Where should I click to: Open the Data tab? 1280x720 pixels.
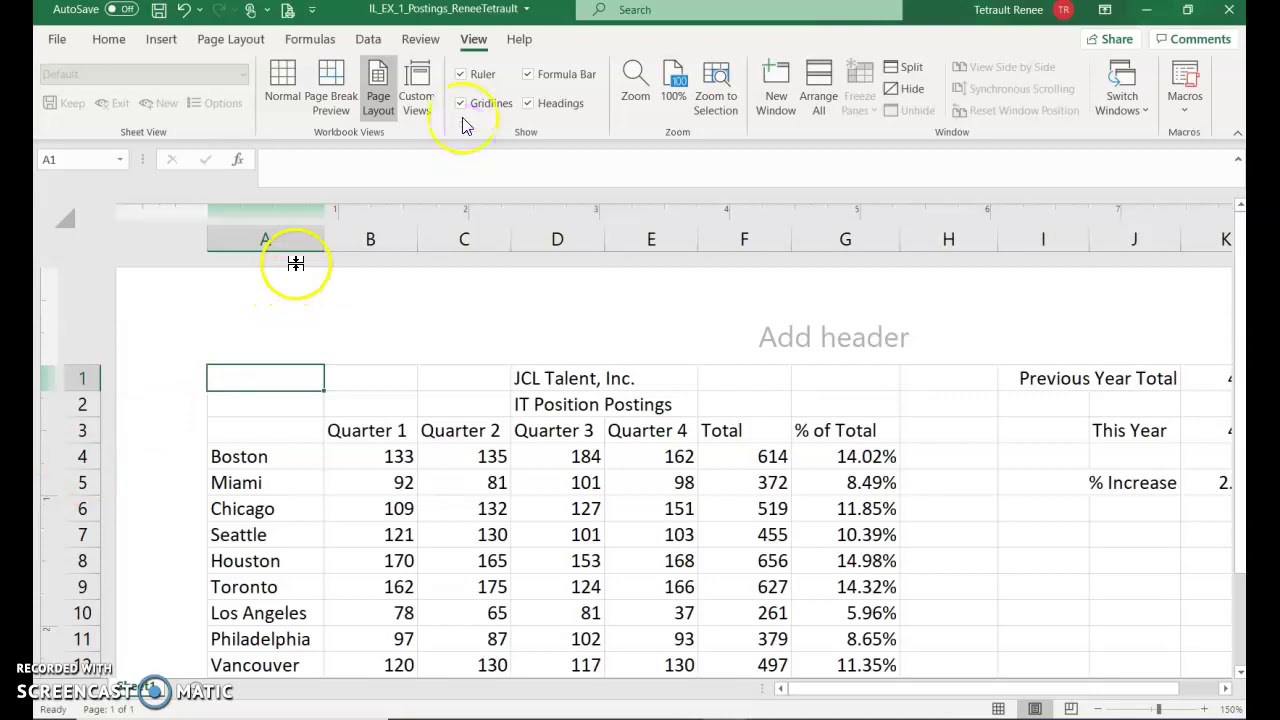(368, 39)
